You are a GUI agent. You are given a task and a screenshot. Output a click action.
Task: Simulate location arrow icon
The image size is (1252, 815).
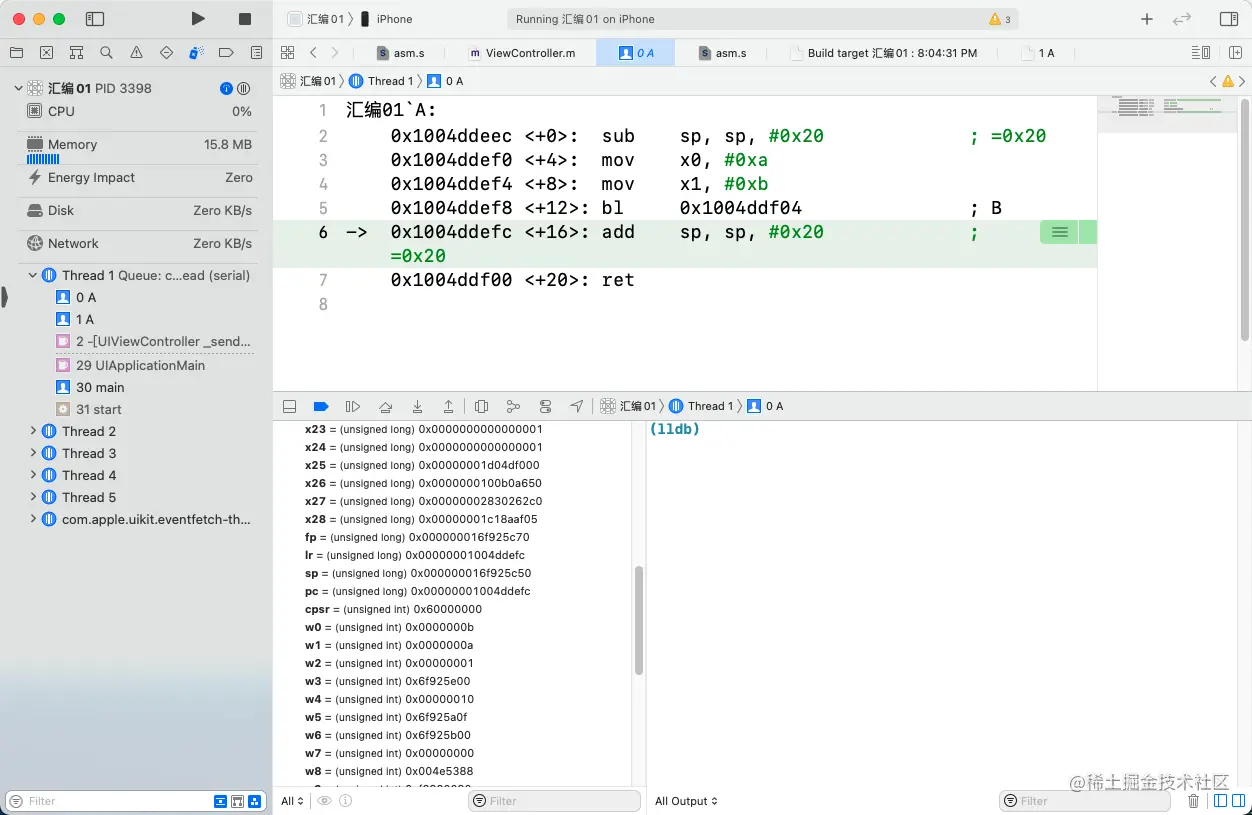pos(577,406)
